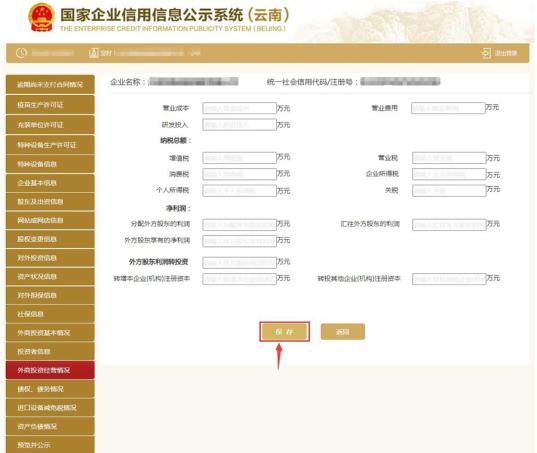Viewport: 537px width, 453px height.
Task: Select highlighted 外商投资经营情况 sidebar item
Action: pos(50,370)
